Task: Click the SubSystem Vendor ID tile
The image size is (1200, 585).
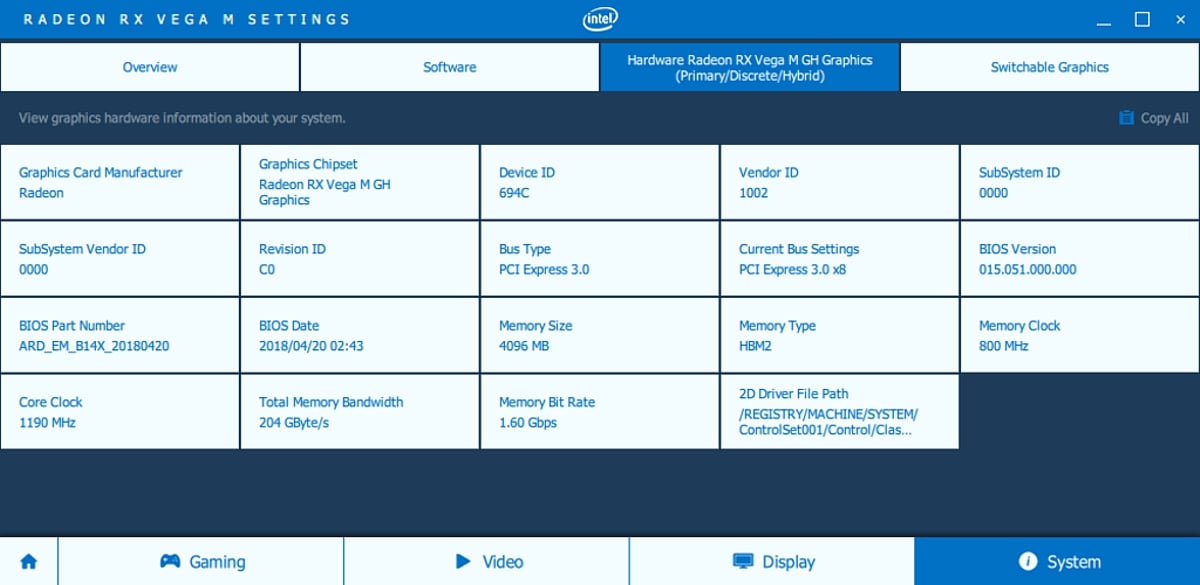Action: click(120, 259)
